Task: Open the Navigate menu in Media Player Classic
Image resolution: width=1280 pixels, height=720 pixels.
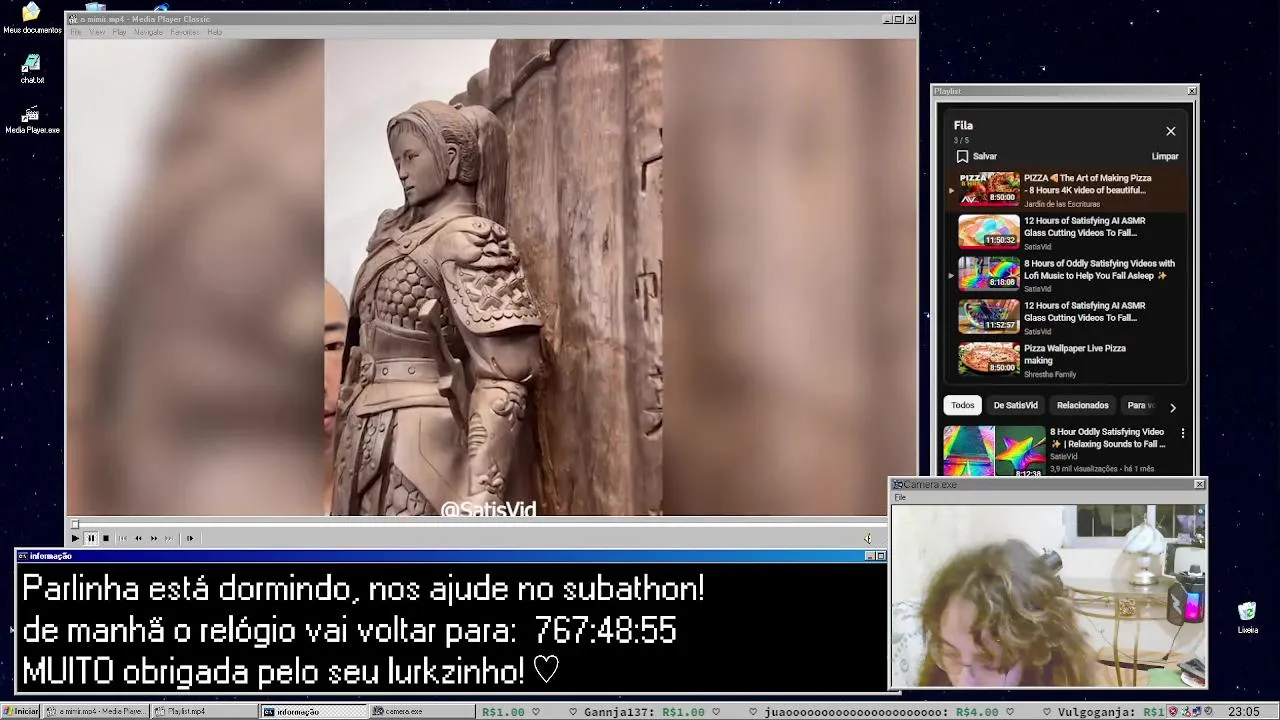Action: click(x=148, y=32)
